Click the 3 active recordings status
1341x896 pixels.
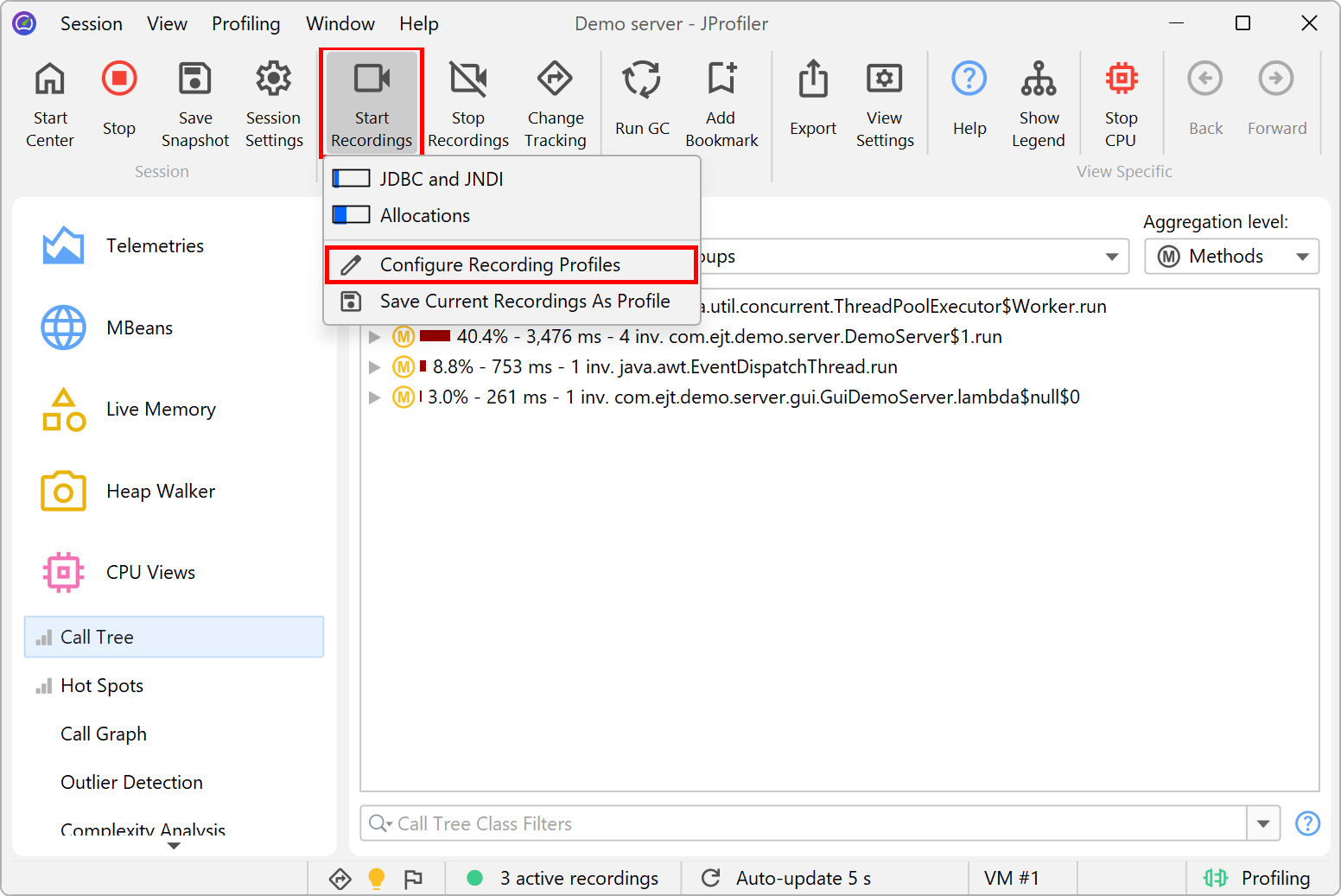562,879
